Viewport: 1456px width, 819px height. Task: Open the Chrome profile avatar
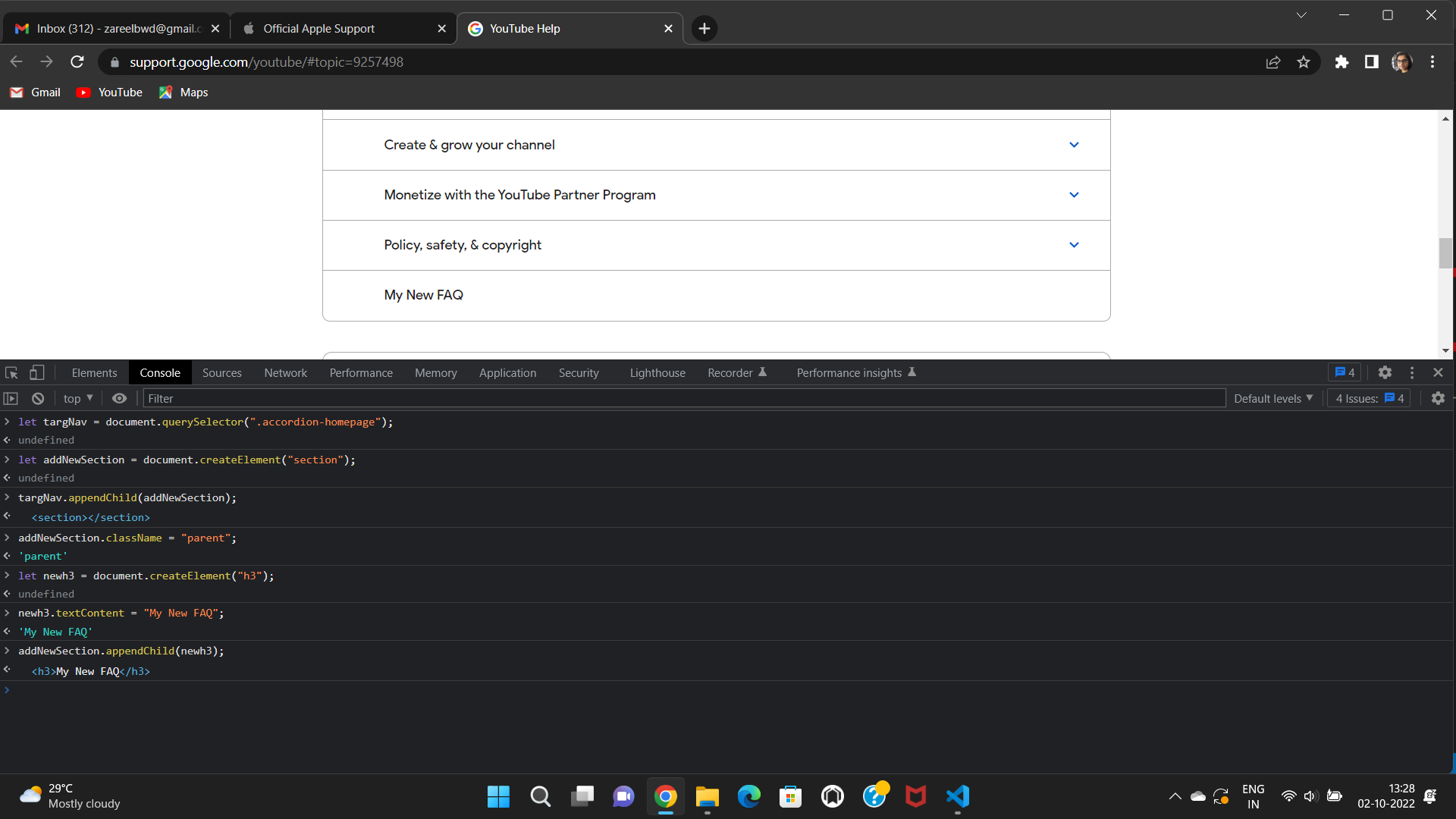click(x=1401, y=62)
